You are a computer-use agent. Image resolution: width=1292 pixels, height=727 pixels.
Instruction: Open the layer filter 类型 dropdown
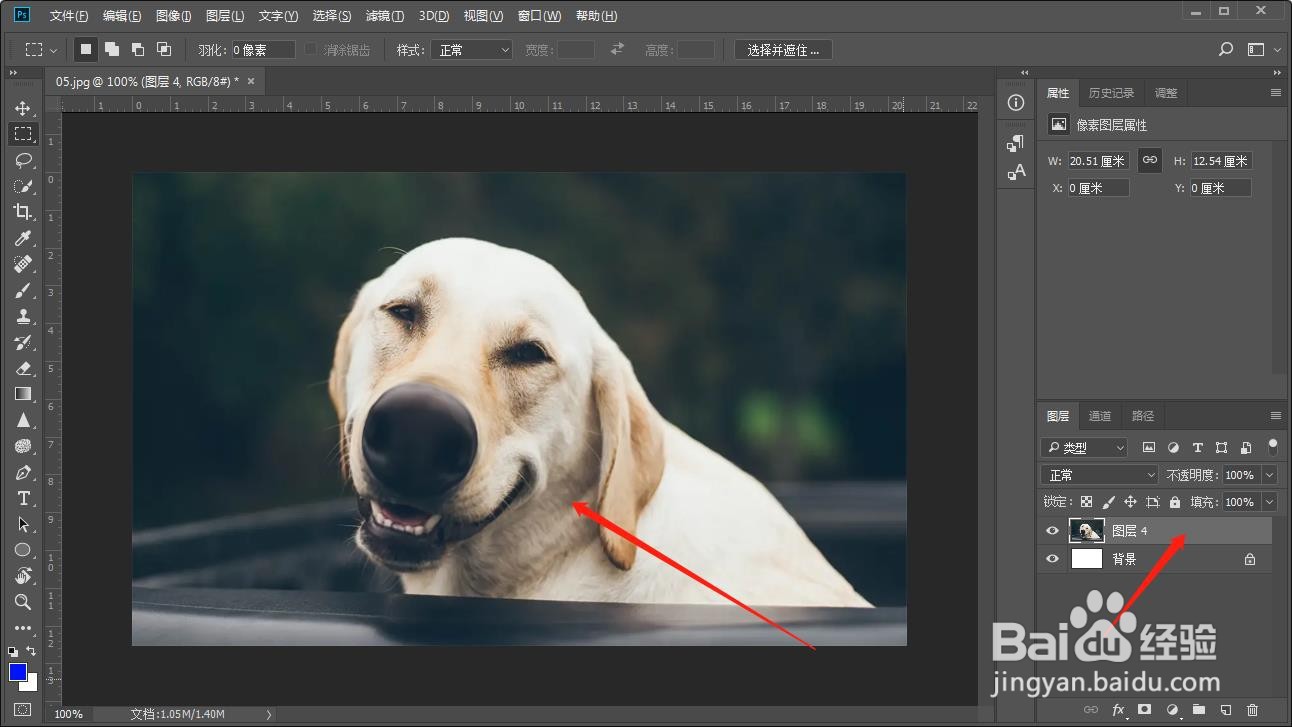pos(1084,448)
